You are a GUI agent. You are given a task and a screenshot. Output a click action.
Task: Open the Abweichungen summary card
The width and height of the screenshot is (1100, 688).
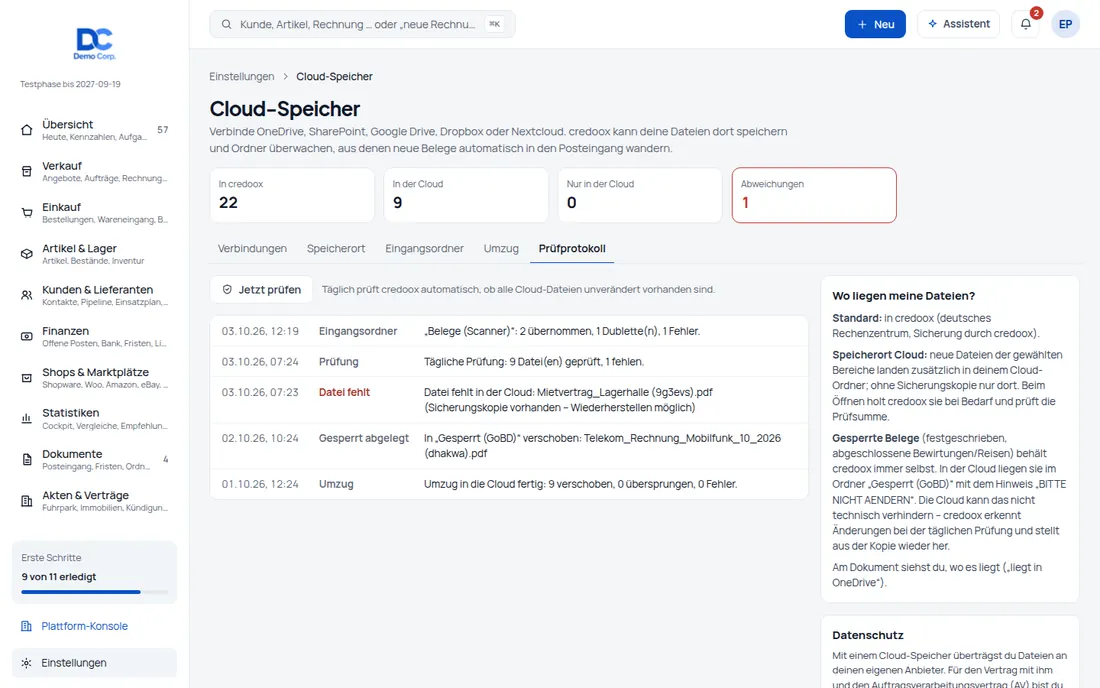814,195
